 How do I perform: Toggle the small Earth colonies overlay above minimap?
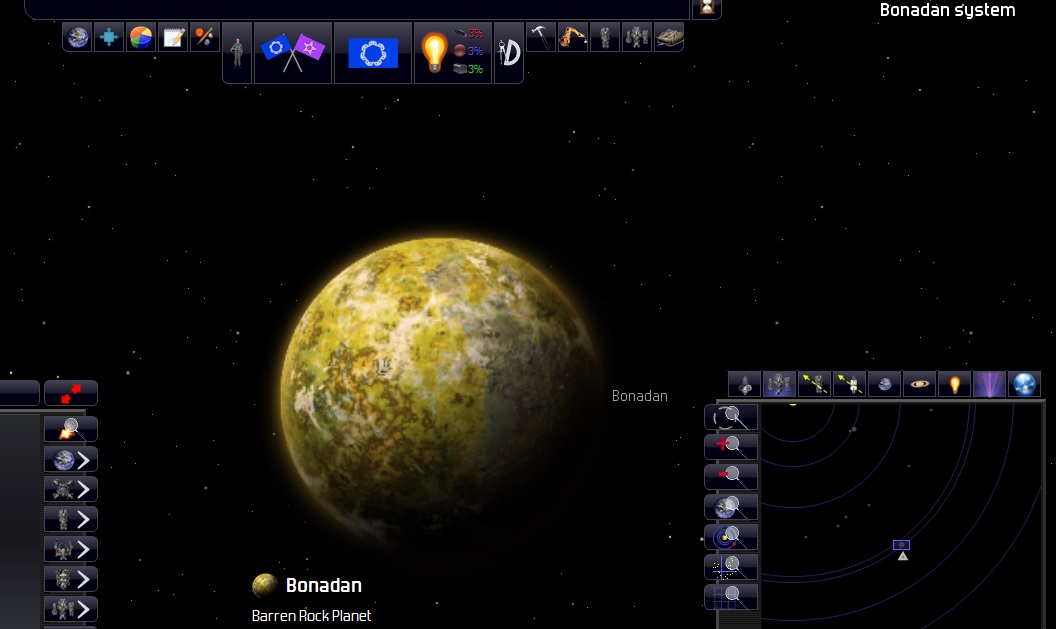click(x=884, y=385)
